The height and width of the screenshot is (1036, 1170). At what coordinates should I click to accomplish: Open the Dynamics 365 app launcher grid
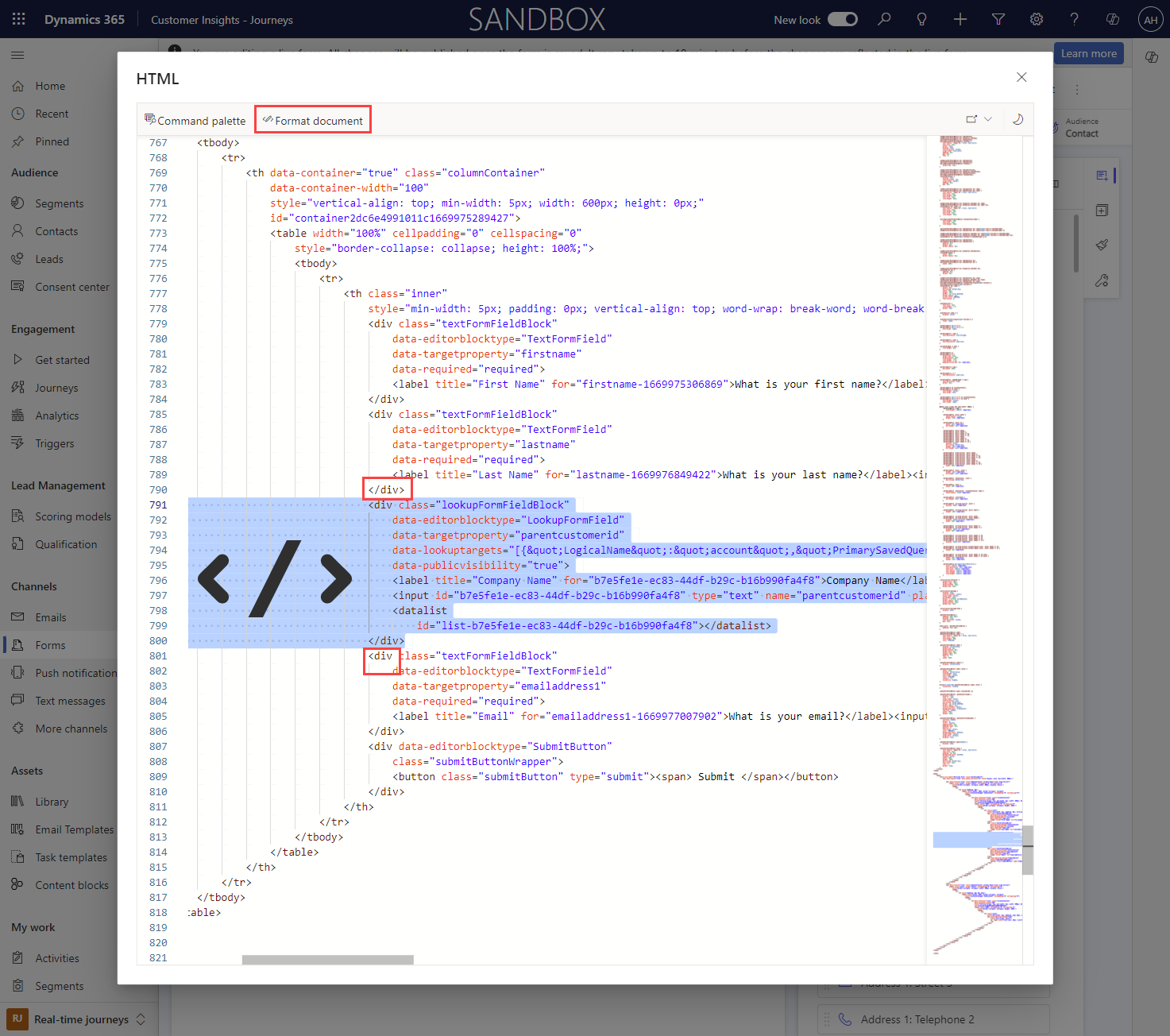coord(19,18)
